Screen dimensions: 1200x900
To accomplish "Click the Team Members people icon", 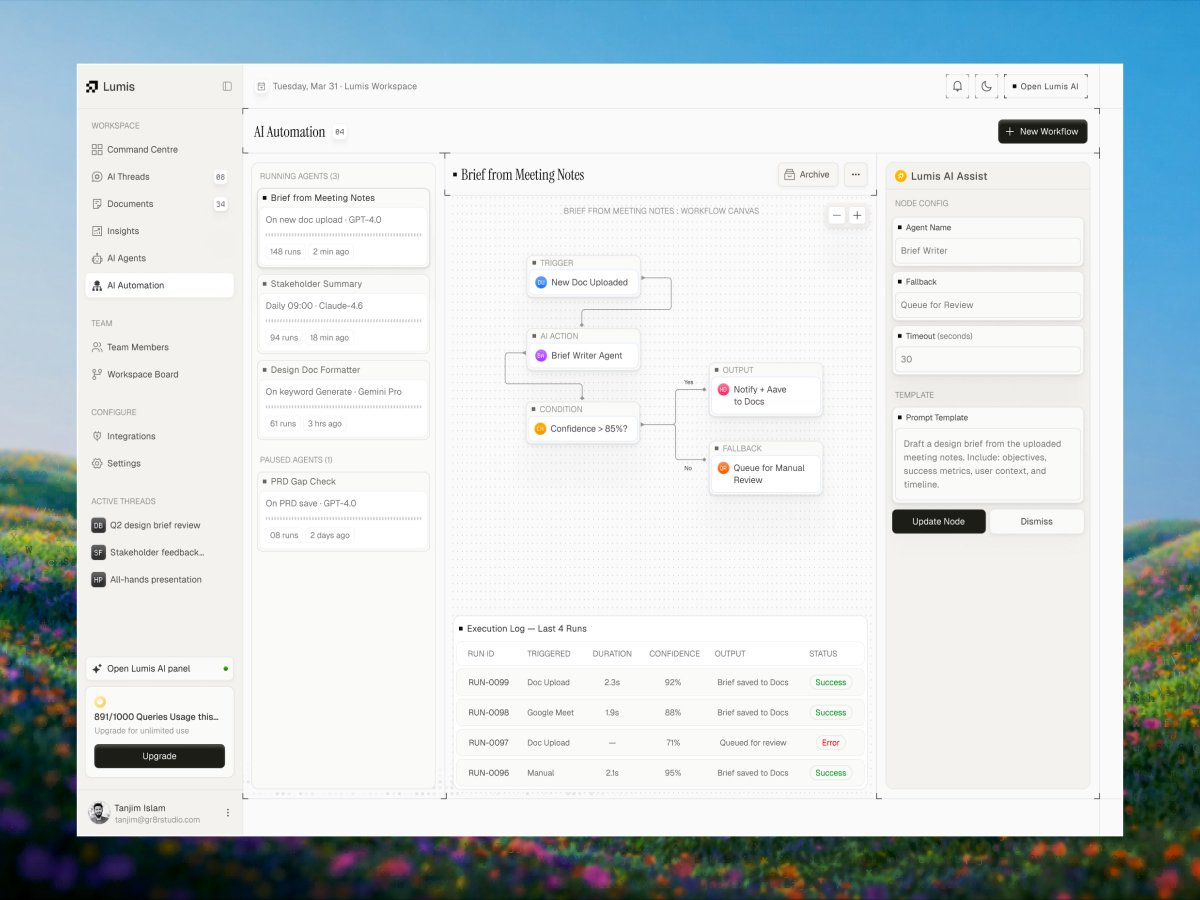I will 97,347.
